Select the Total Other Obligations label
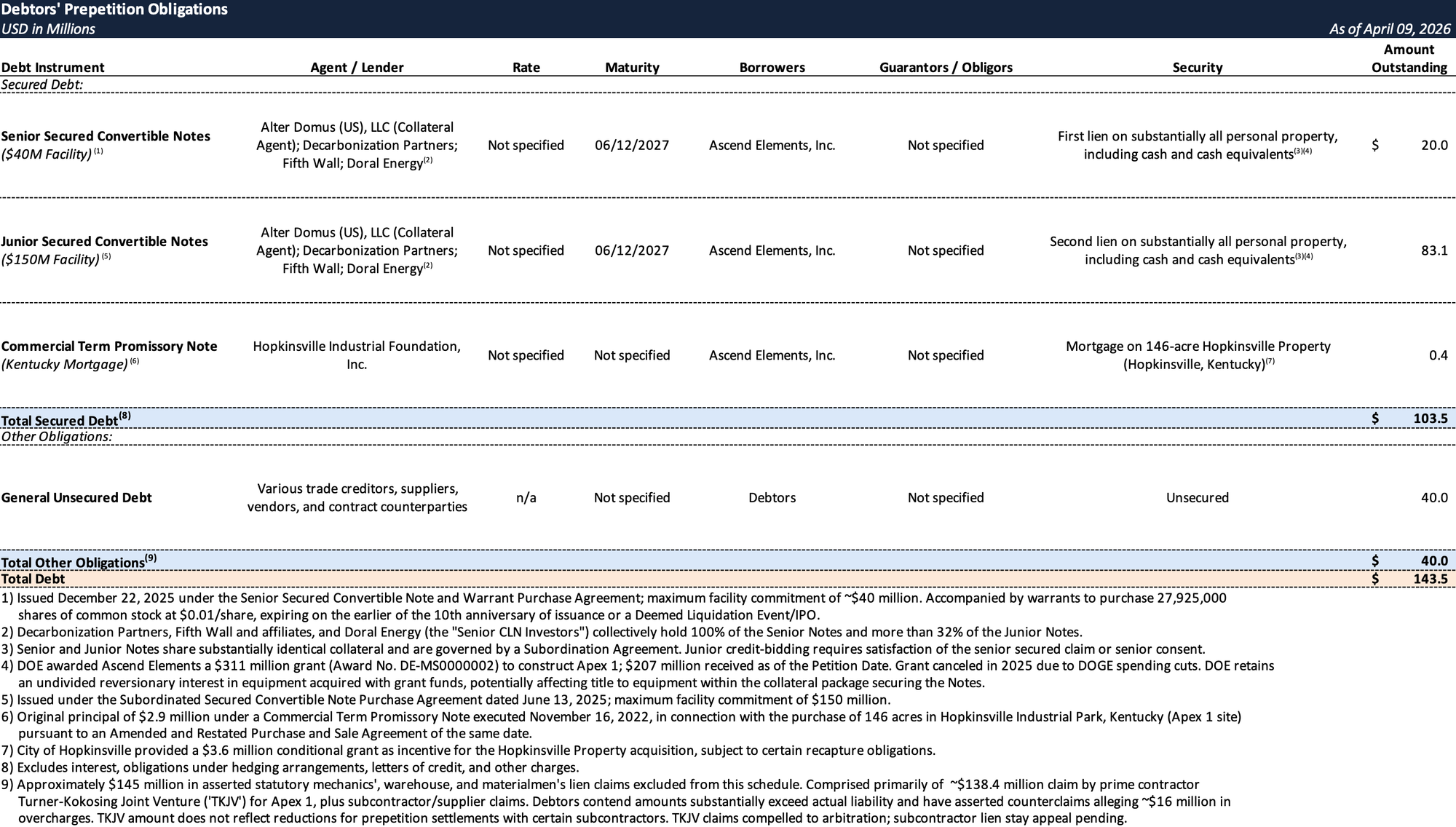Image resolution: width=1456 pixels, height=827 pixels. [73, 563]
